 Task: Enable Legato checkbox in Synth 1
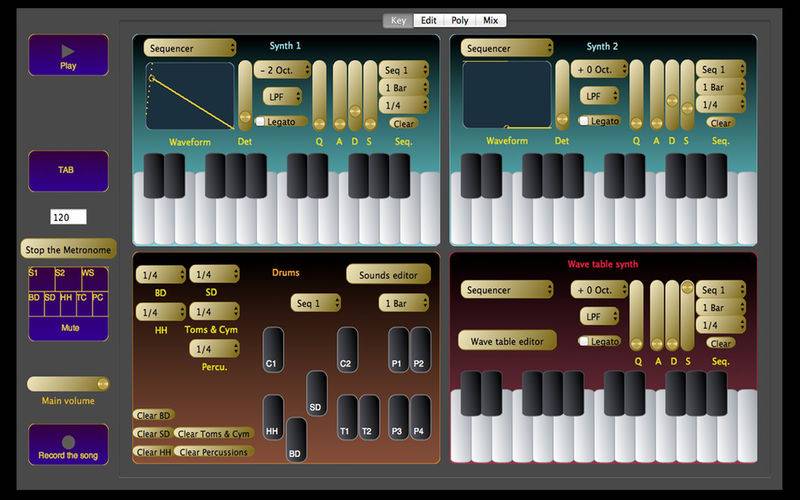(261, 121)
